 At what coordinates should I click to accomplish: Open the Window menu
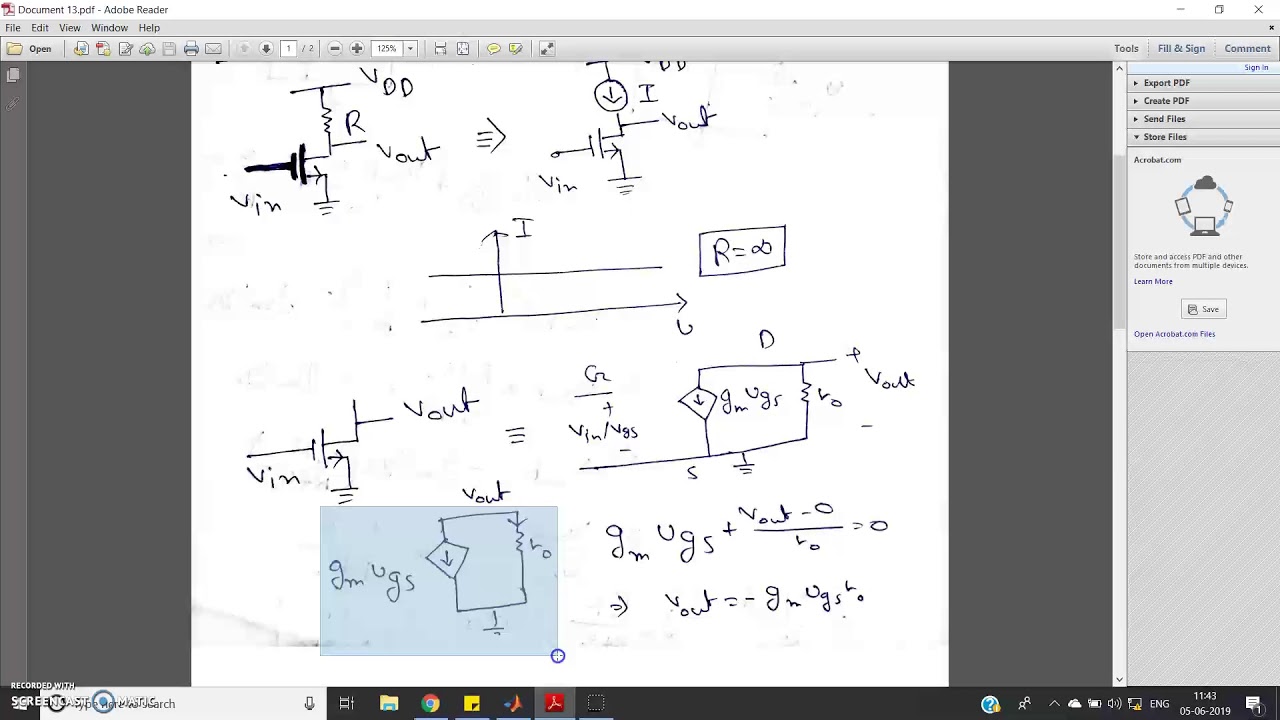[x=110, y=28]
